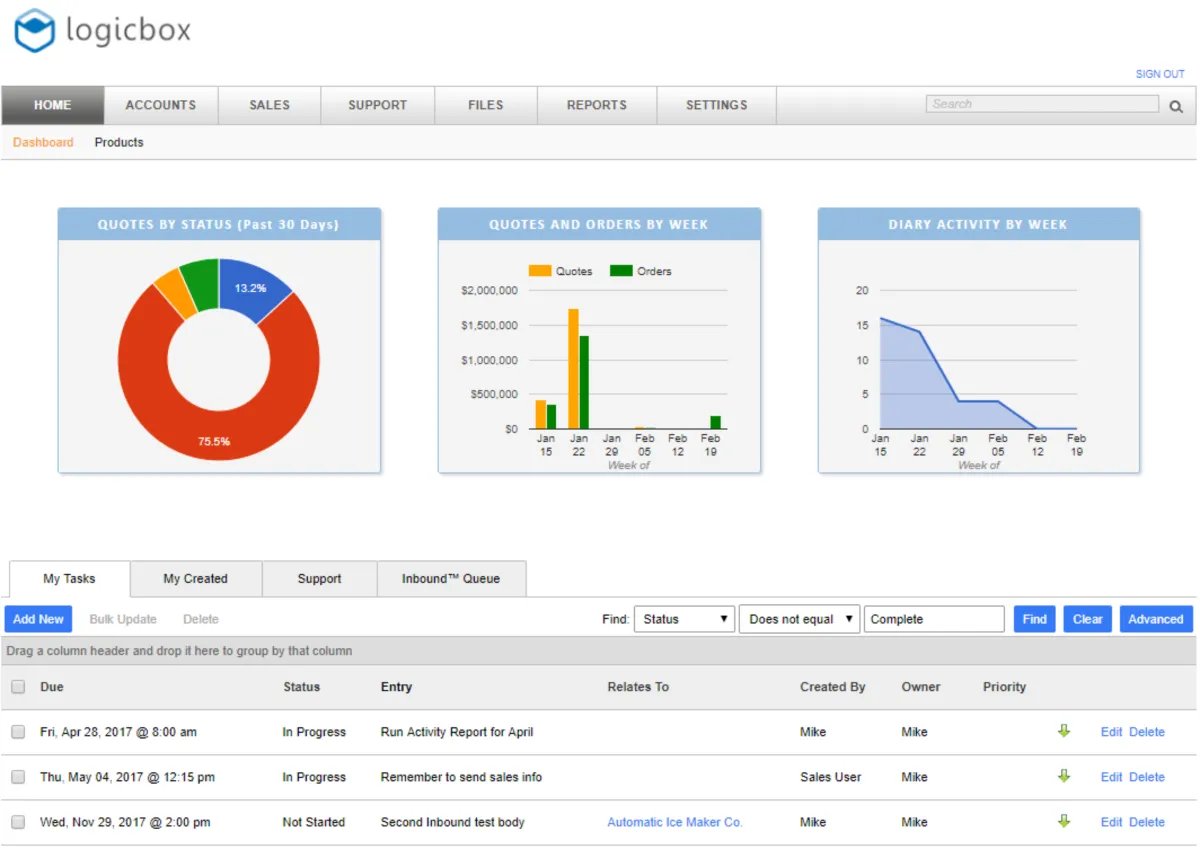The width and height of the screenshot is (1200, 849).
Task: Click the logicbox cube logo
Action: pyautogui.click(x=34, y=31)
